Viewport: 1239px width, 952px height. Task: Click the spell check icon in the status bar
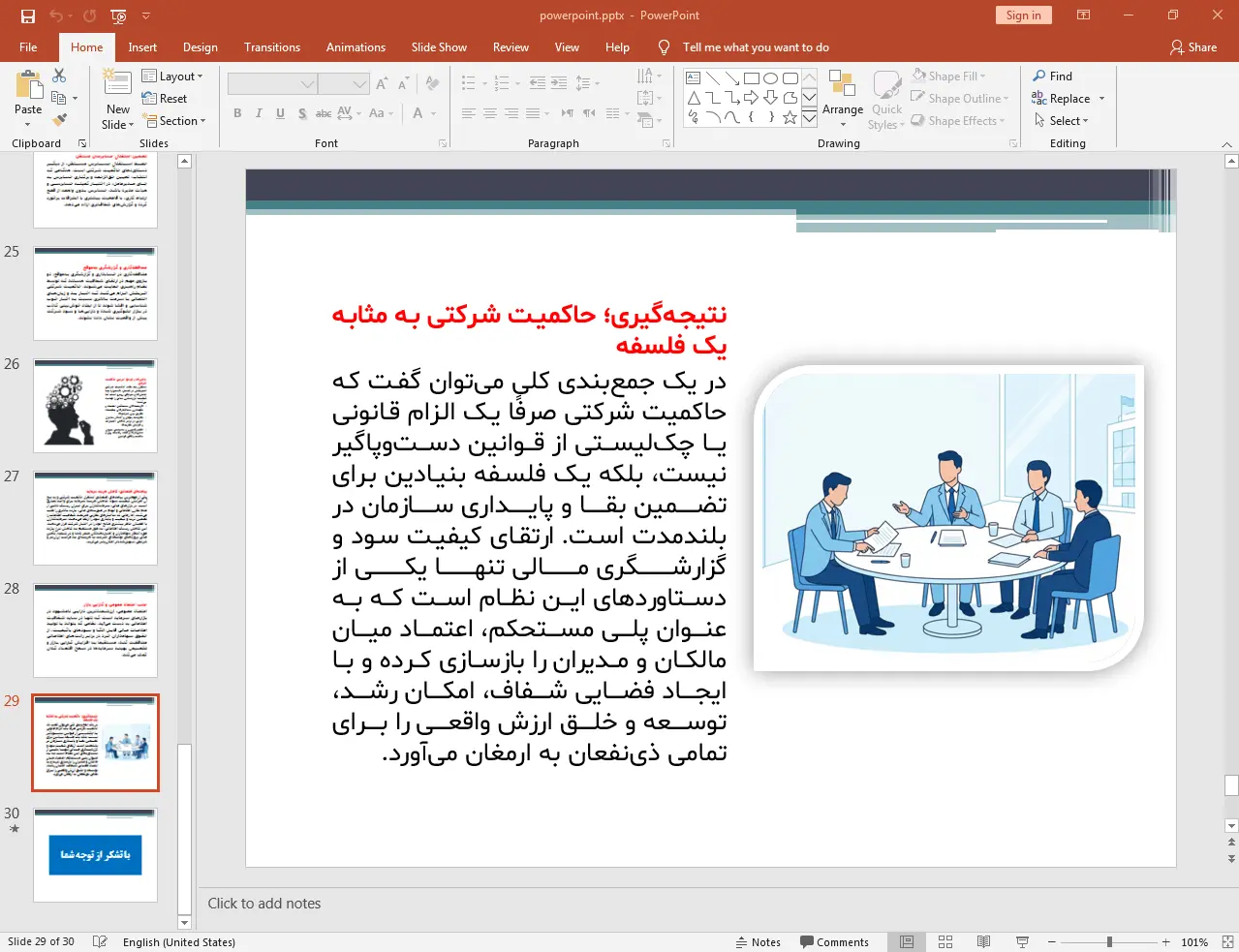tap(100, 941)
